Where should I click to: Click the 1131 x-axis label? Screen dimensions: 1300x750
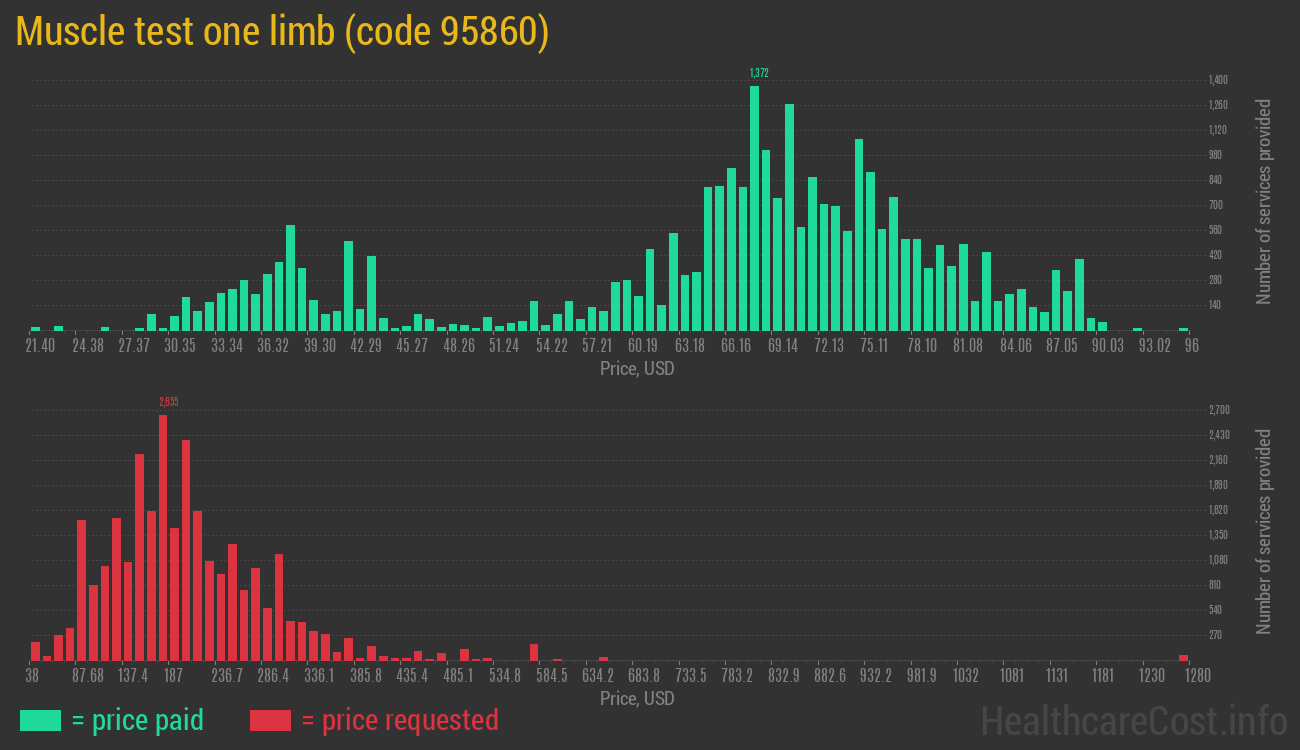[x=1057, y=676]
